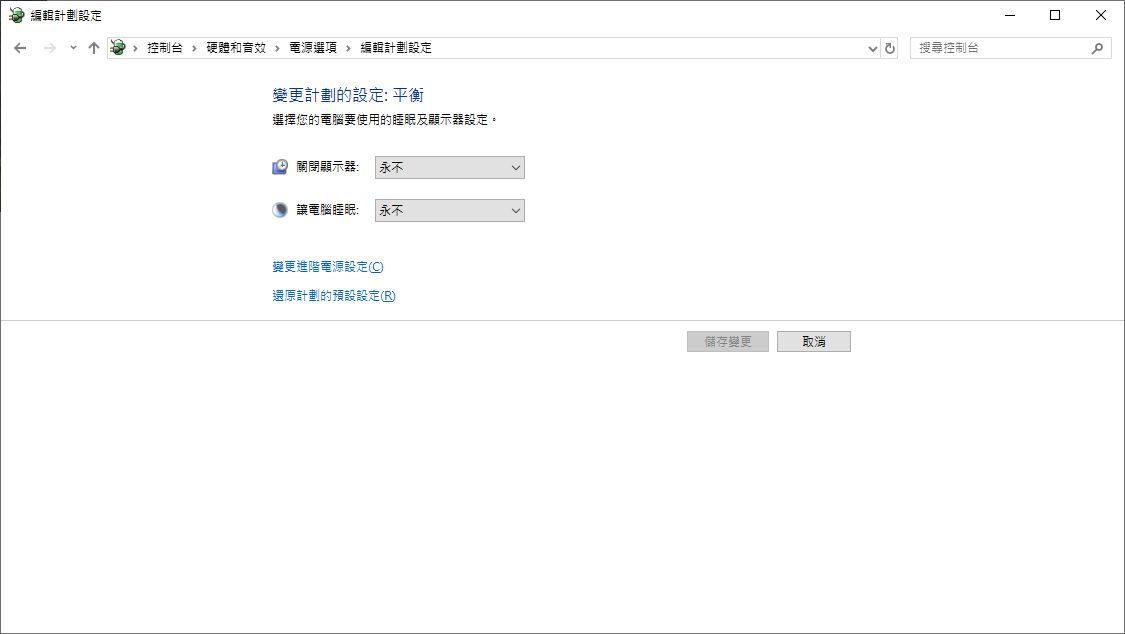This screenshot has width=1125, height=634.
Task: Expand the address bar history dropdown
Action: (873, 48)
